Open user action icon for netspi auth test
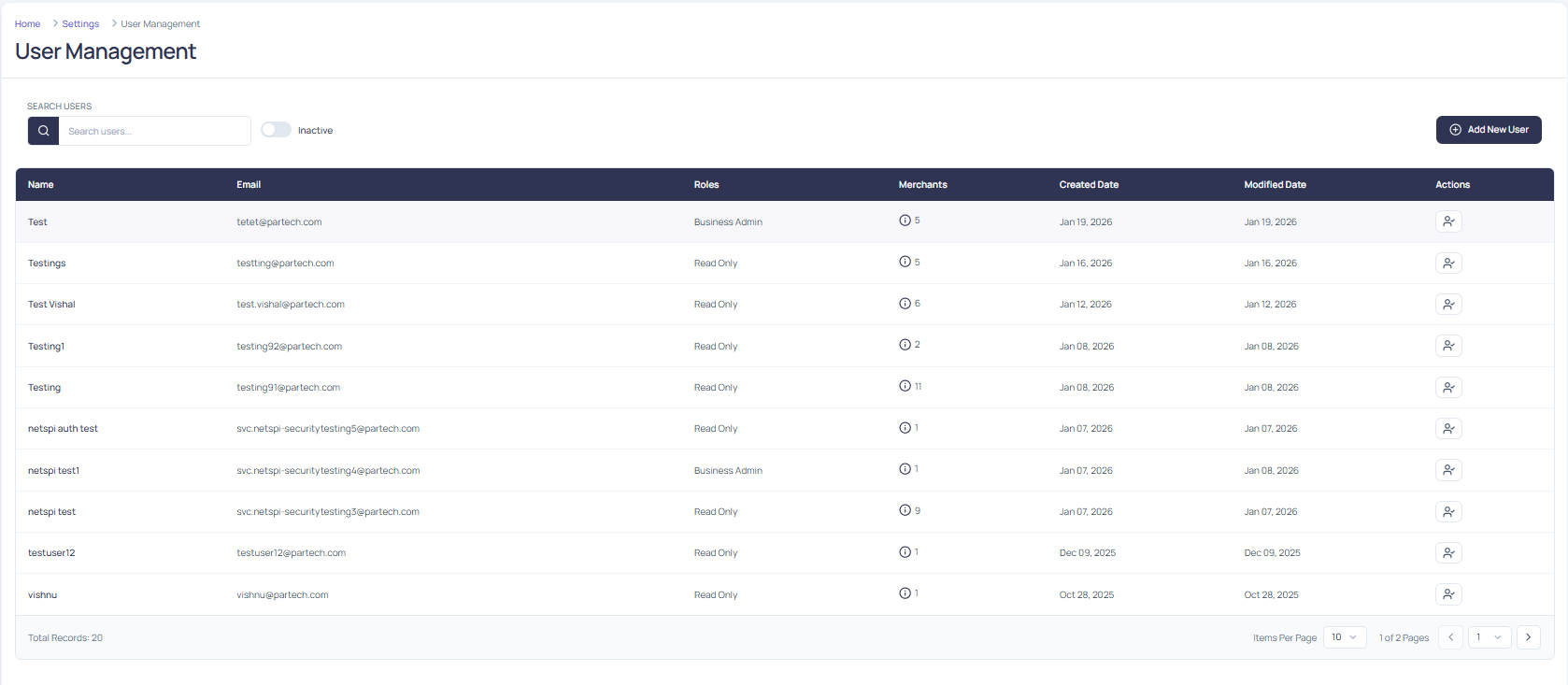This screenshot has height=685, width=1568. (x=1448, y=429)
